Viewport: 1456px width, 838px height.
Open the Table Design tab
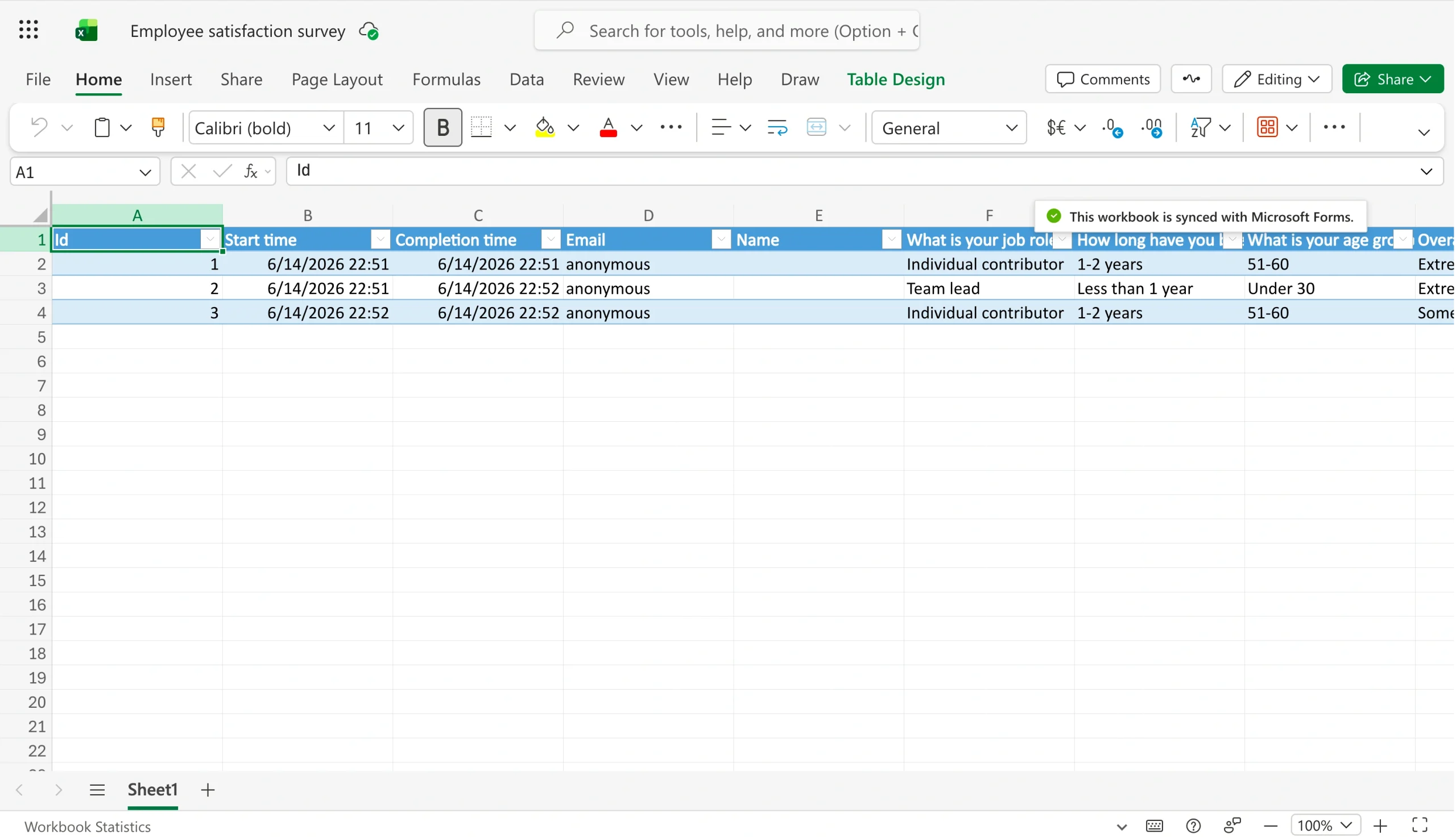896,79
